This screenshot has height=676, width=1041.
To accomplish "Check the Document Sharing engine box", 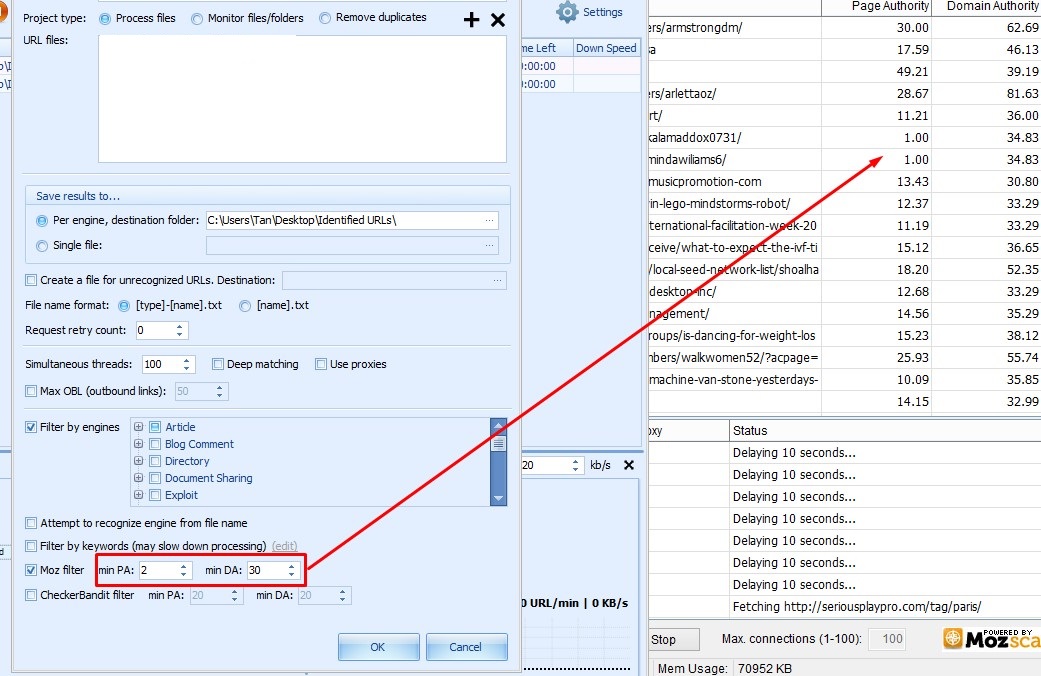I will click(155, 478).
